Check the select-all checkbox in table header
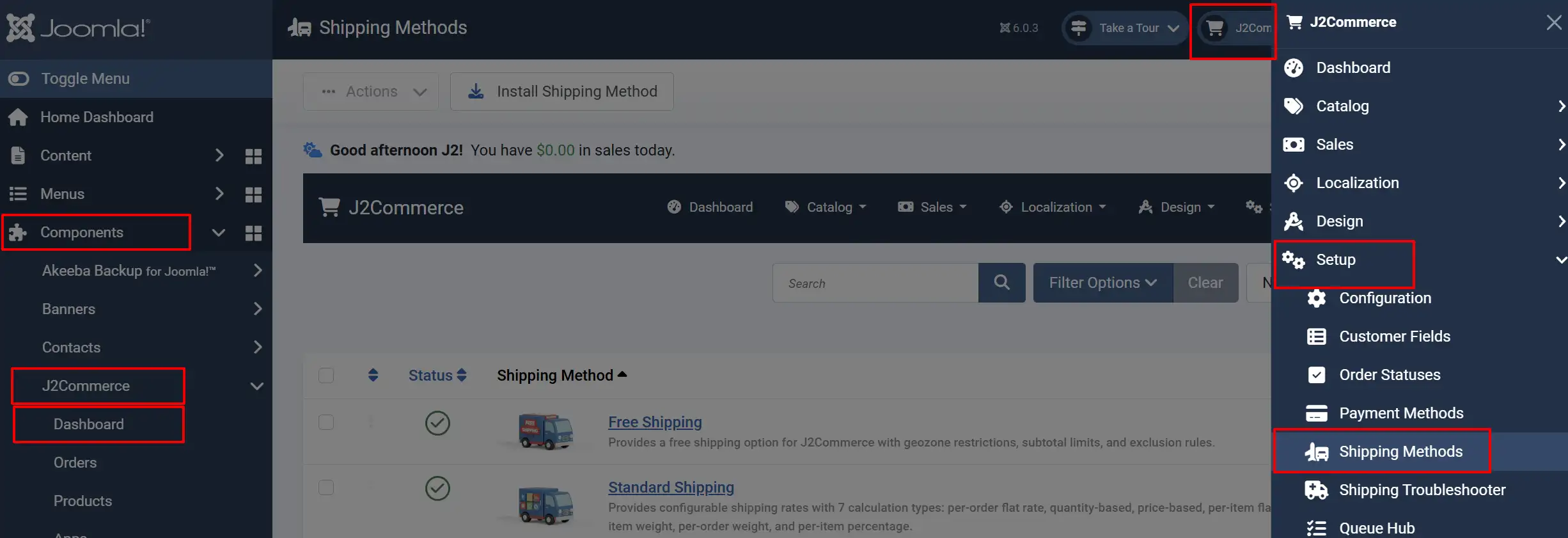The image size is (1568, 538). [326, 376]
